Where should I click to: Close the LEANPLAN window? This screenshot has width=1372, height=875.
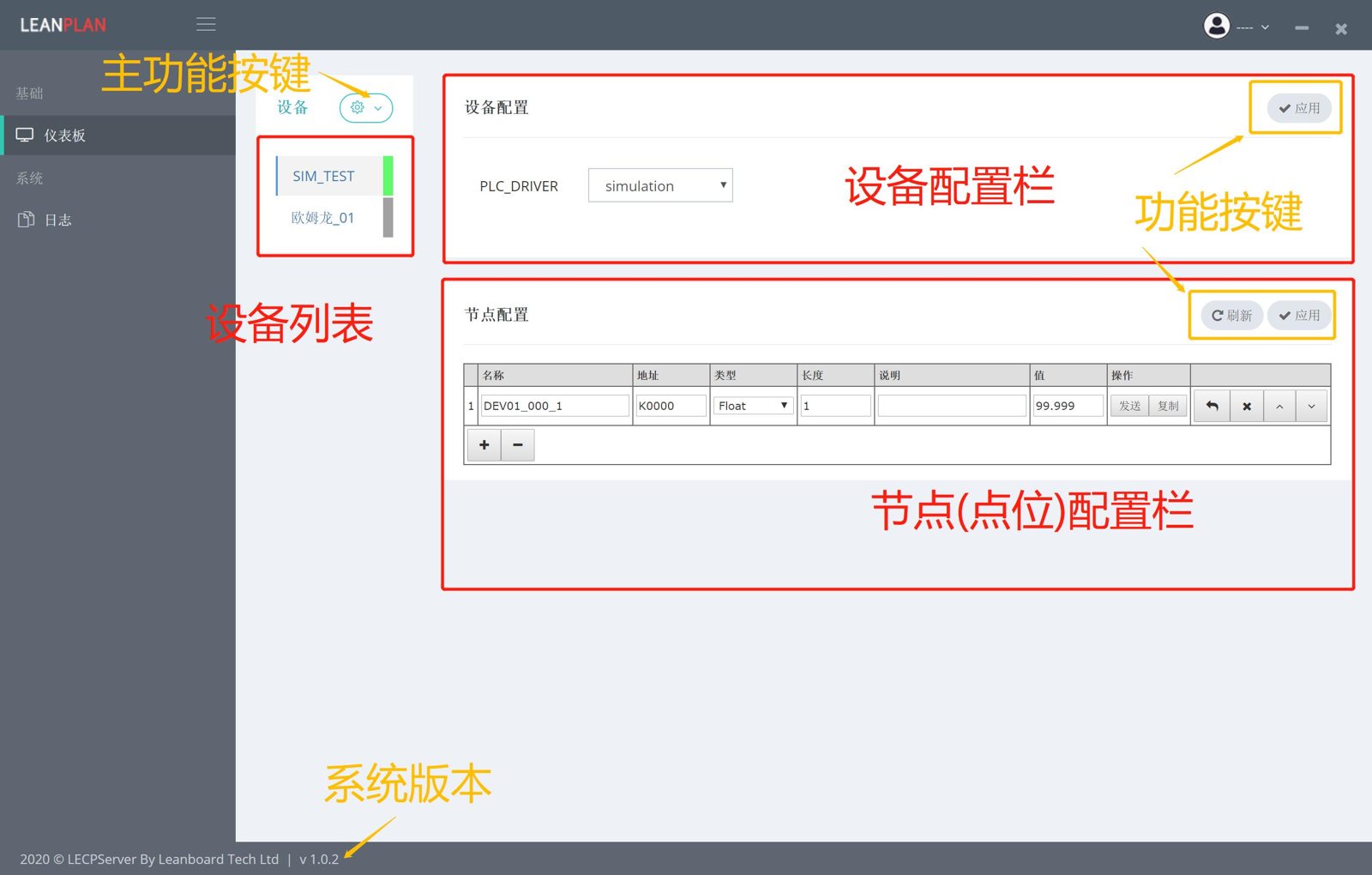tap(1341, 29)
